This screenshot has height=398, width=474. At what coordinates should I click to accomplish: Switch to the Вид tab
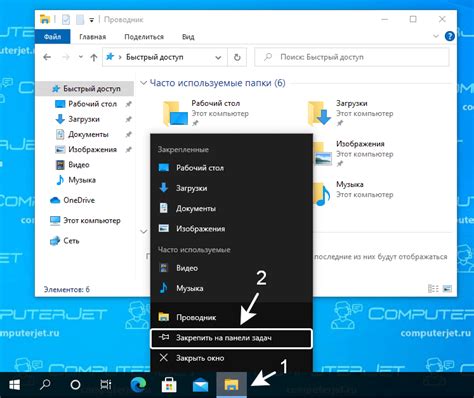pyautogui.click(x=188, y=37)
